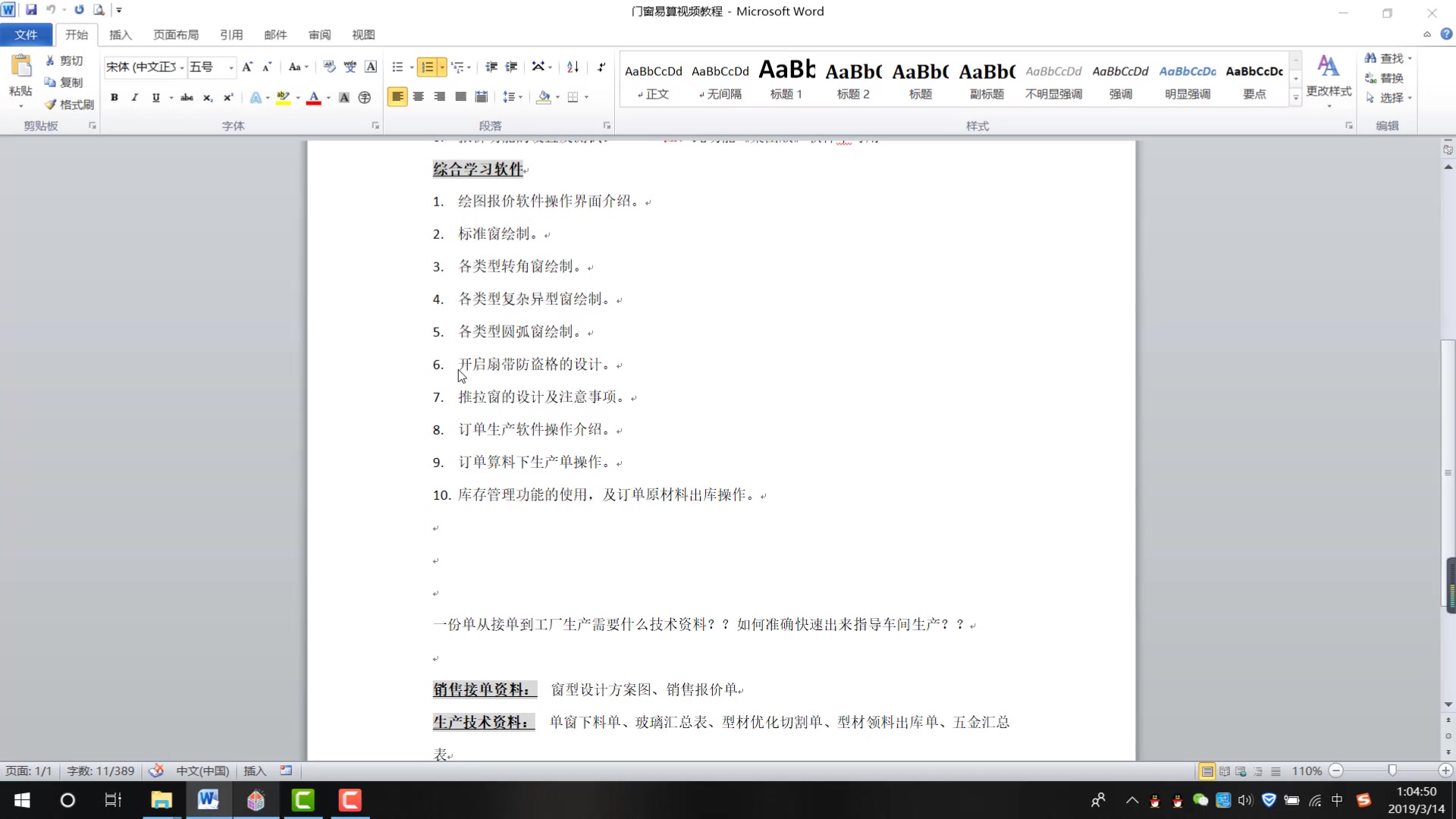Open the Change Case Aa dropdown
1456x819 pixels.
pyautogui.click(x=298, y=67)
